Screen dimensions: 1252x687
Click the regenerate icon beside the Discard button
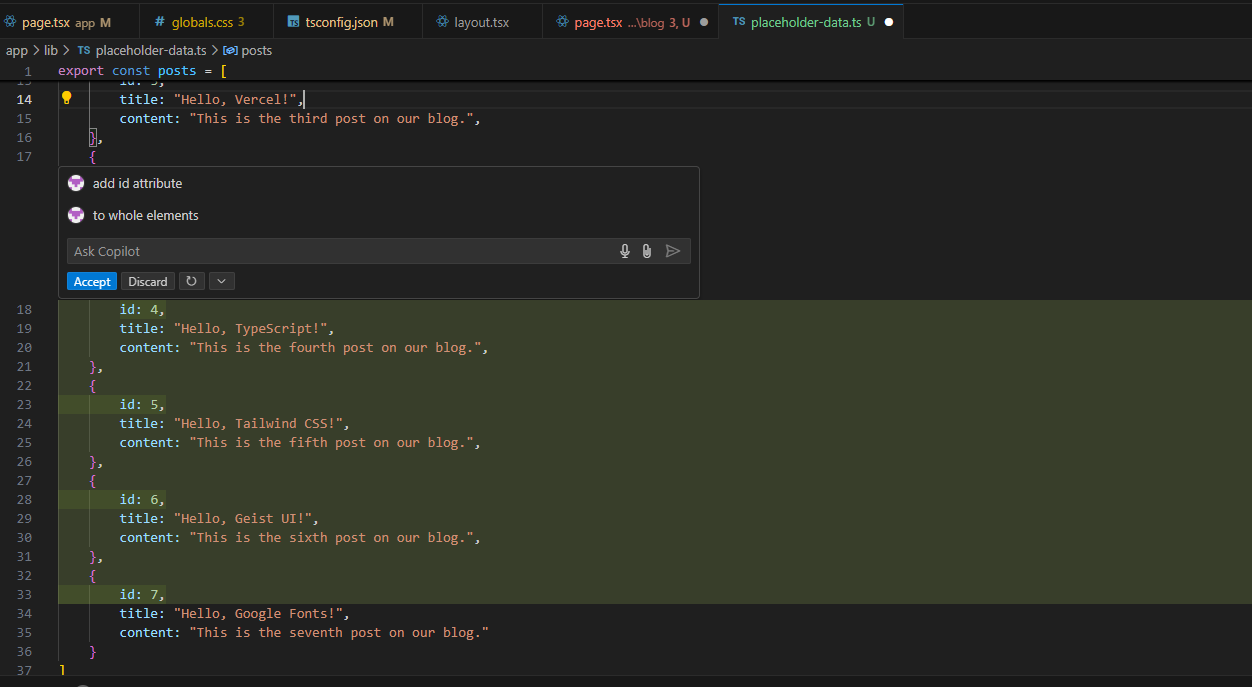point(191,281)
